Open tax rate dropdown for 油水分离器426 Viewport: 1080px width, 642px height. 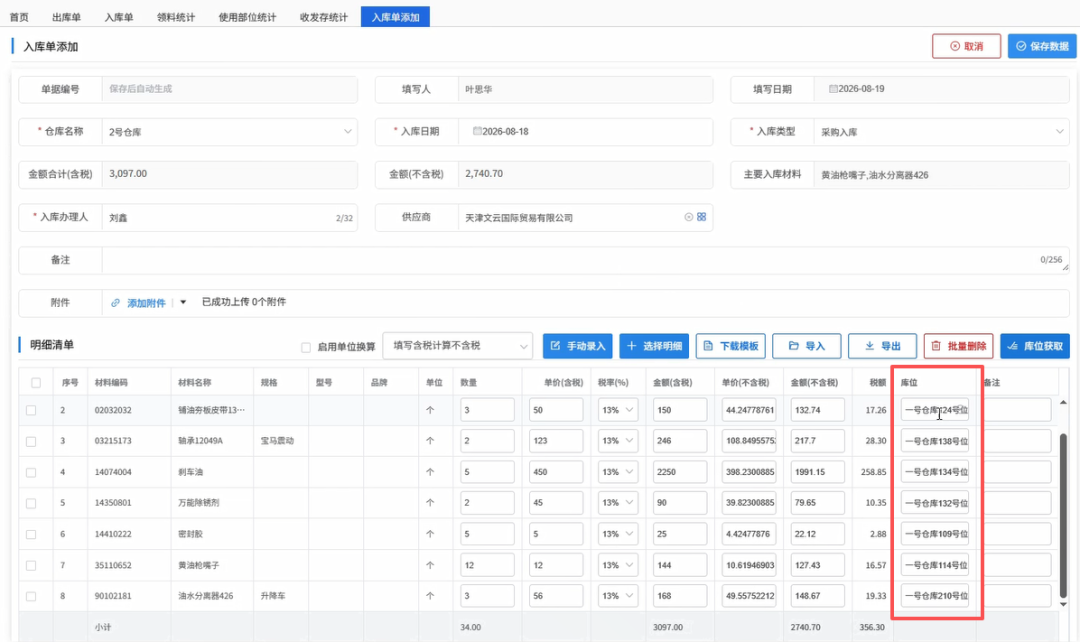pyautogui.click(x=617, y=596)
